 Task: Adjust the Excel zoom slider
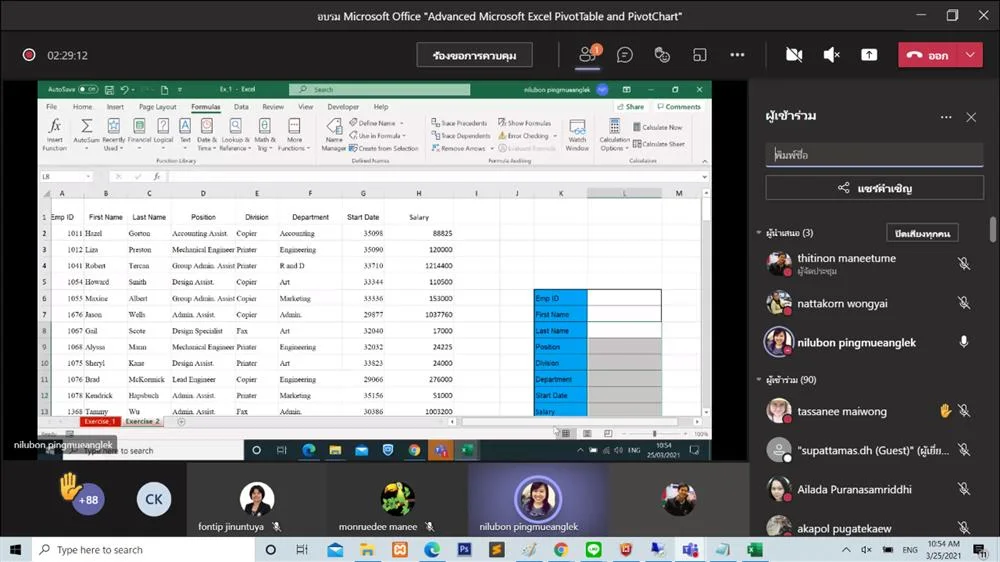654,434
